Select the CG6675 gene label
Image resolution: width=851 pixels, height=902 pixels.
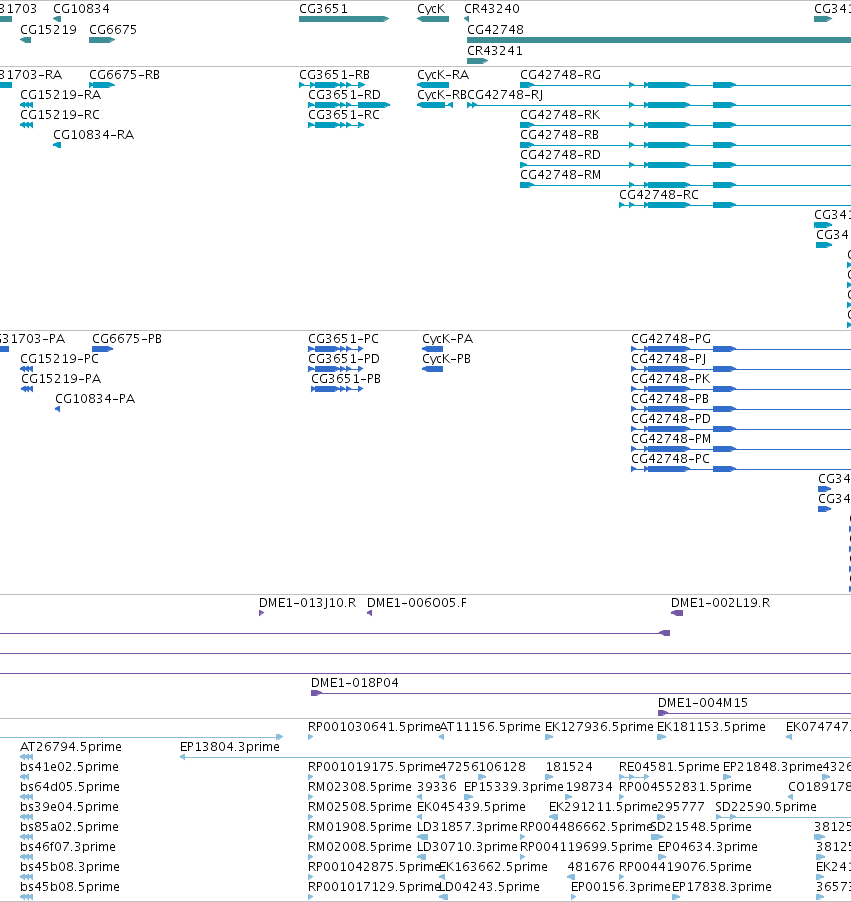[x=113, y=29]
